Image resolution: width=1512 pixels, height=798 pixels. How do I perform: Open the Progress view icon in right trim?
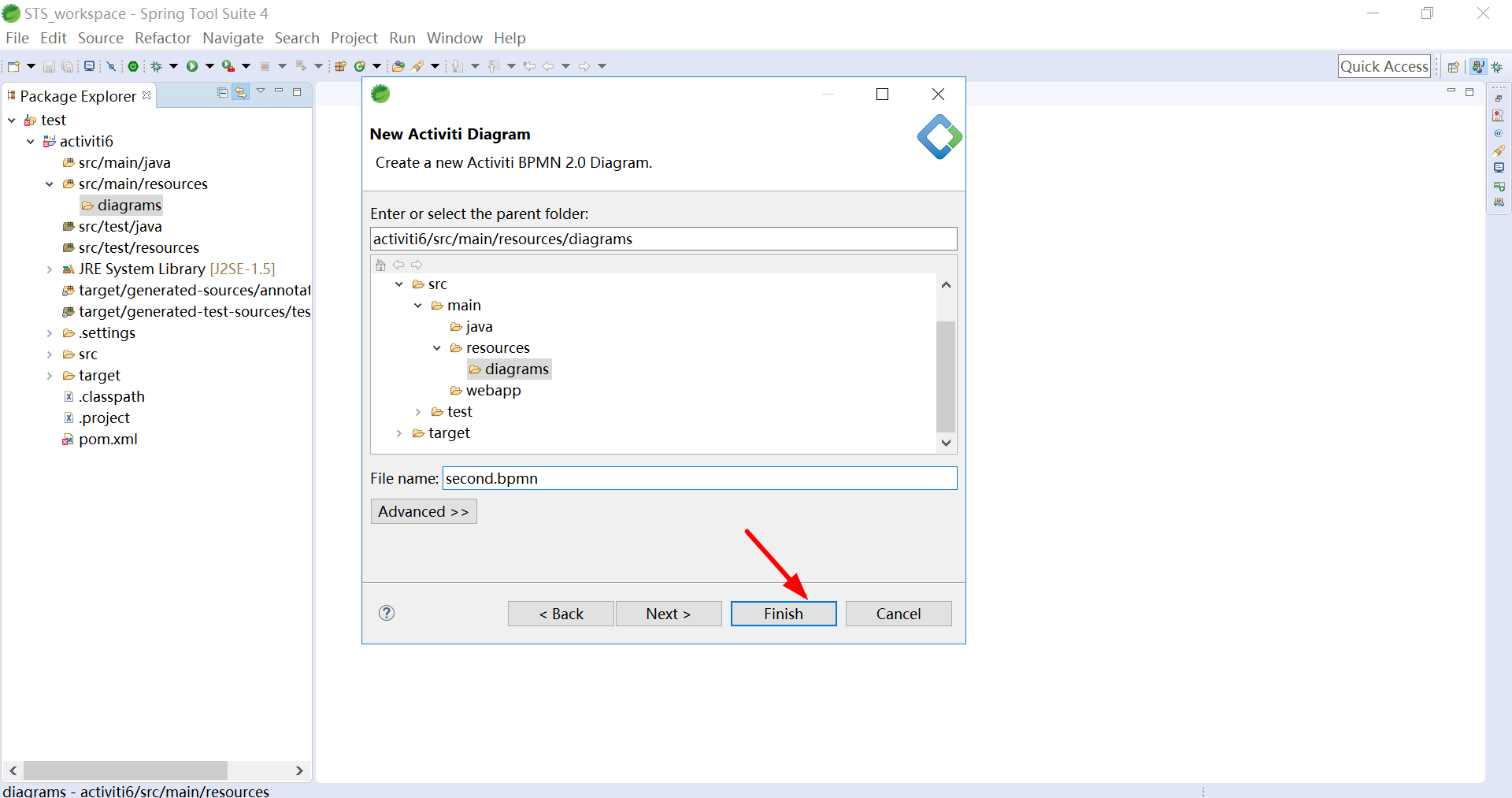coord(1499,186)
